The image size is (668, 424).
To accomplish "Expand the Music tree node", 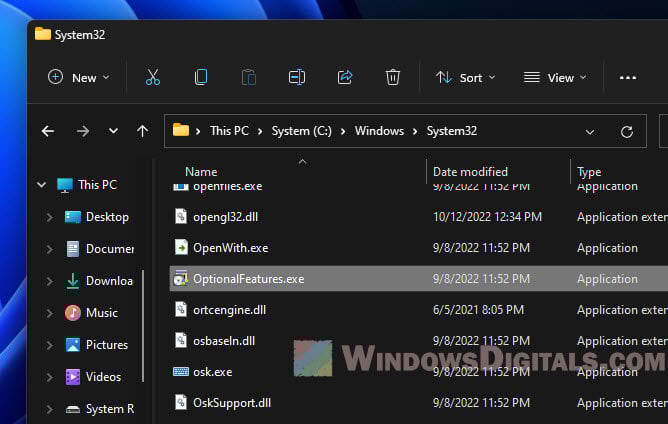I will [x=49, y=313].
